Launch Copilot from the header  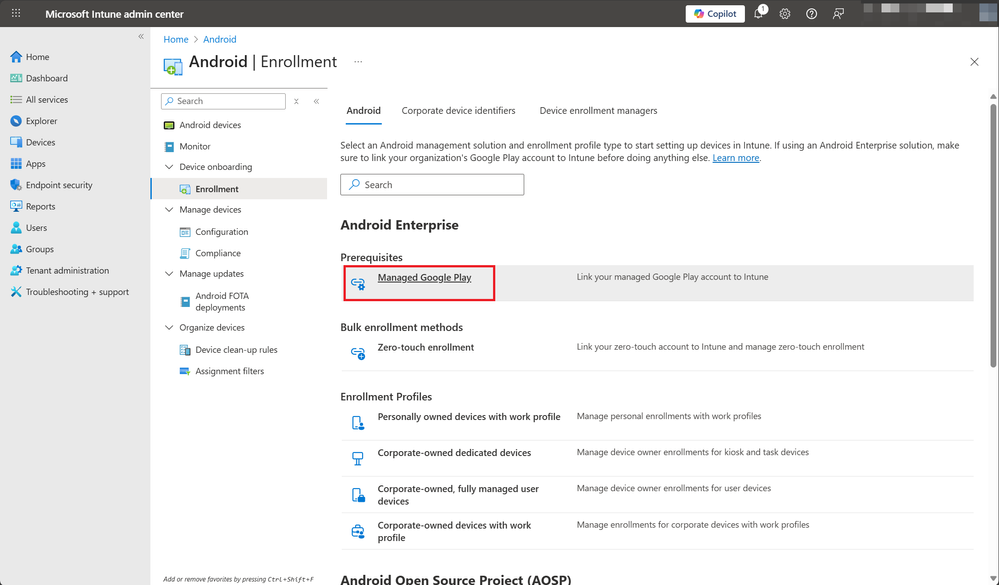point(715,14)
